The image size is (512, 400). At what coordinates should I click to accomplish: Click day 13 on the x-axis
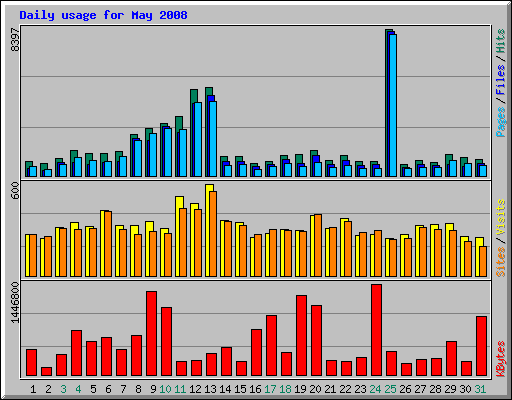tap(210, 389)
